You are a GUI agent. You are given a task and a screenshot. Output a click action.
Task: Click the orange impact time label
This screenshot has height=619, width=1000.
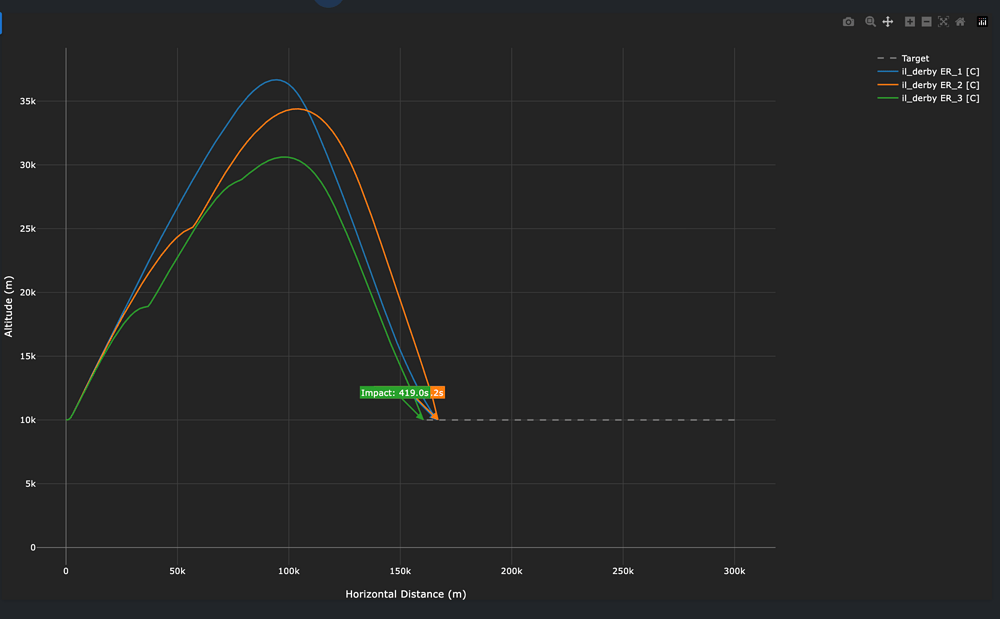pos(438,393)
